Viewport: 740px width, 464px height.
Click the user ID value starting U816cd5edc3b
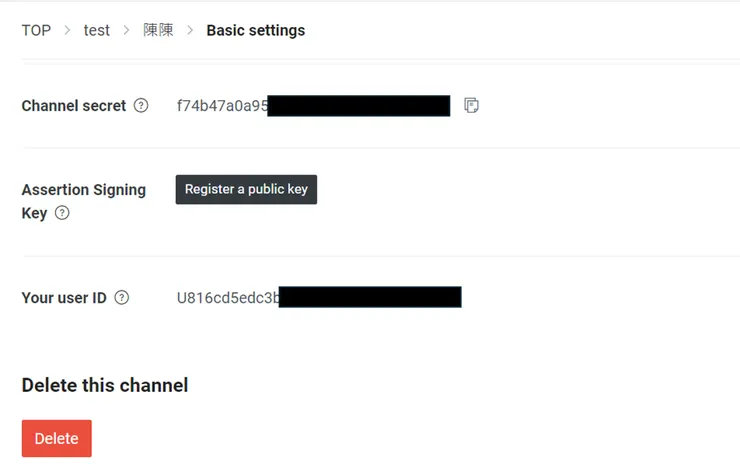coord(227,297)
